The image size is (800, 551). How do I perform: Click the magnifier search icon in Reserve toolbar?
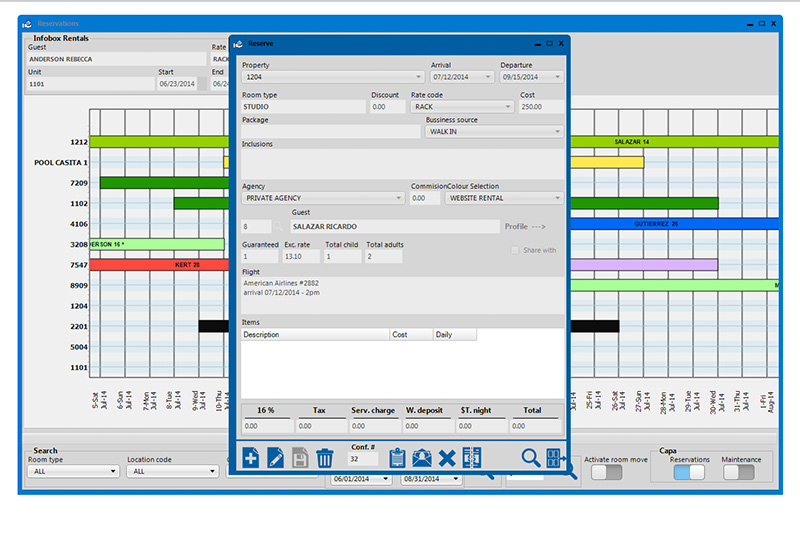(530, 458)
